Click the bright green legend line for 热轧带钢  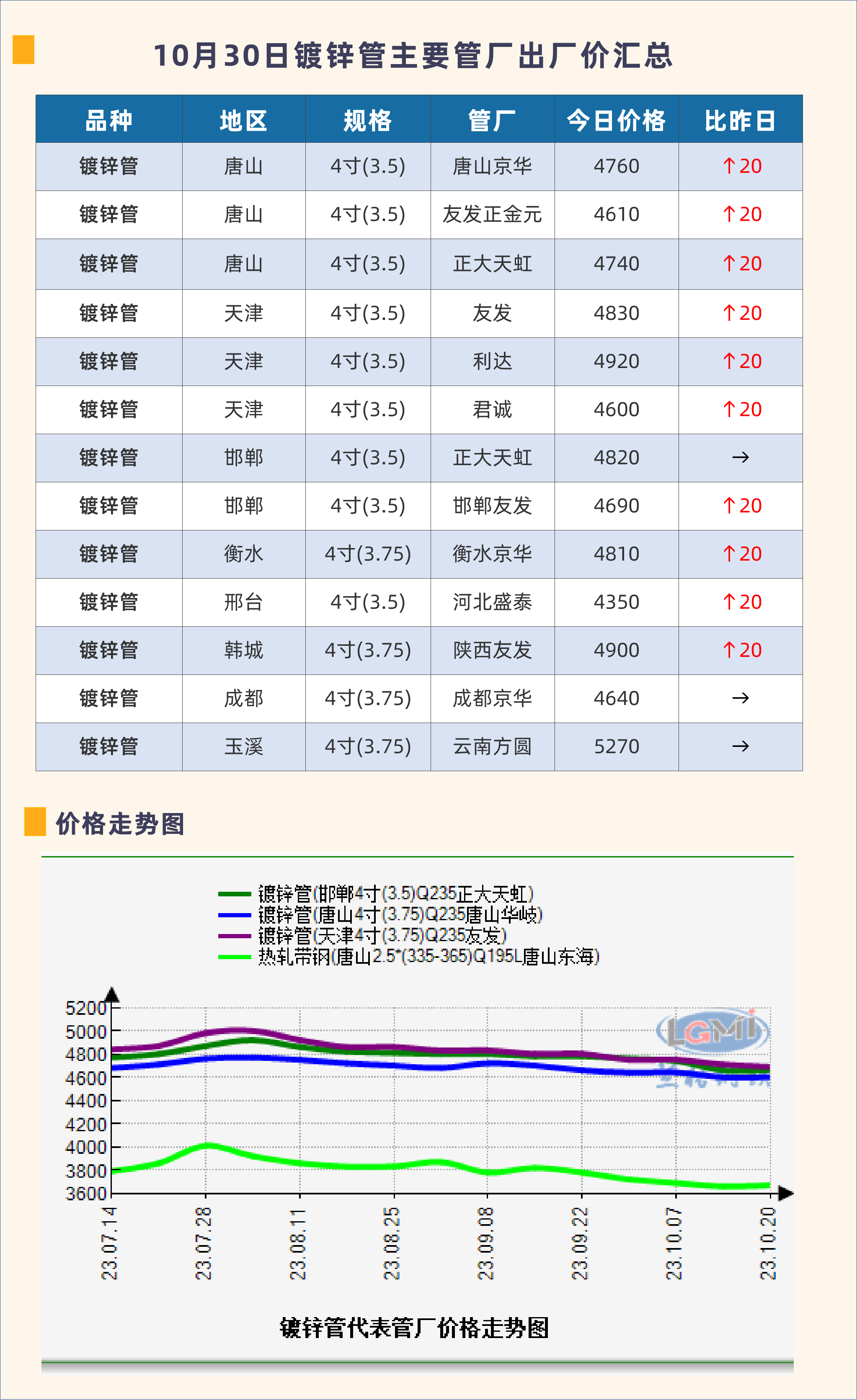tap(235, 957)
